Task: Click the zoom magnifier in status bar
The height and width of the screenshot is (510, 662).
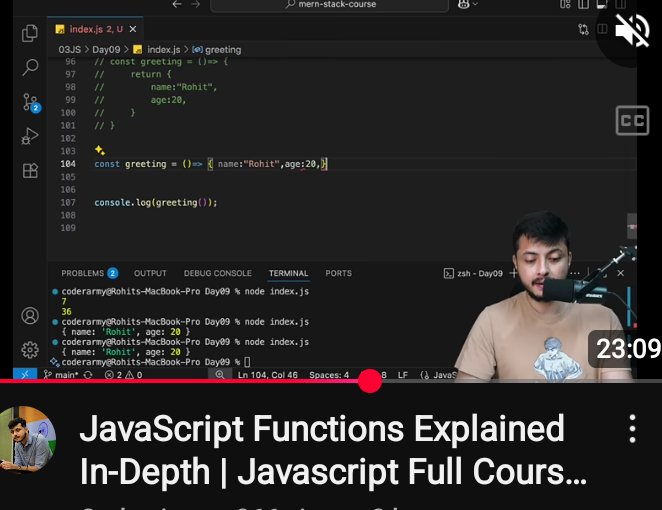Action: pos(220,374)
